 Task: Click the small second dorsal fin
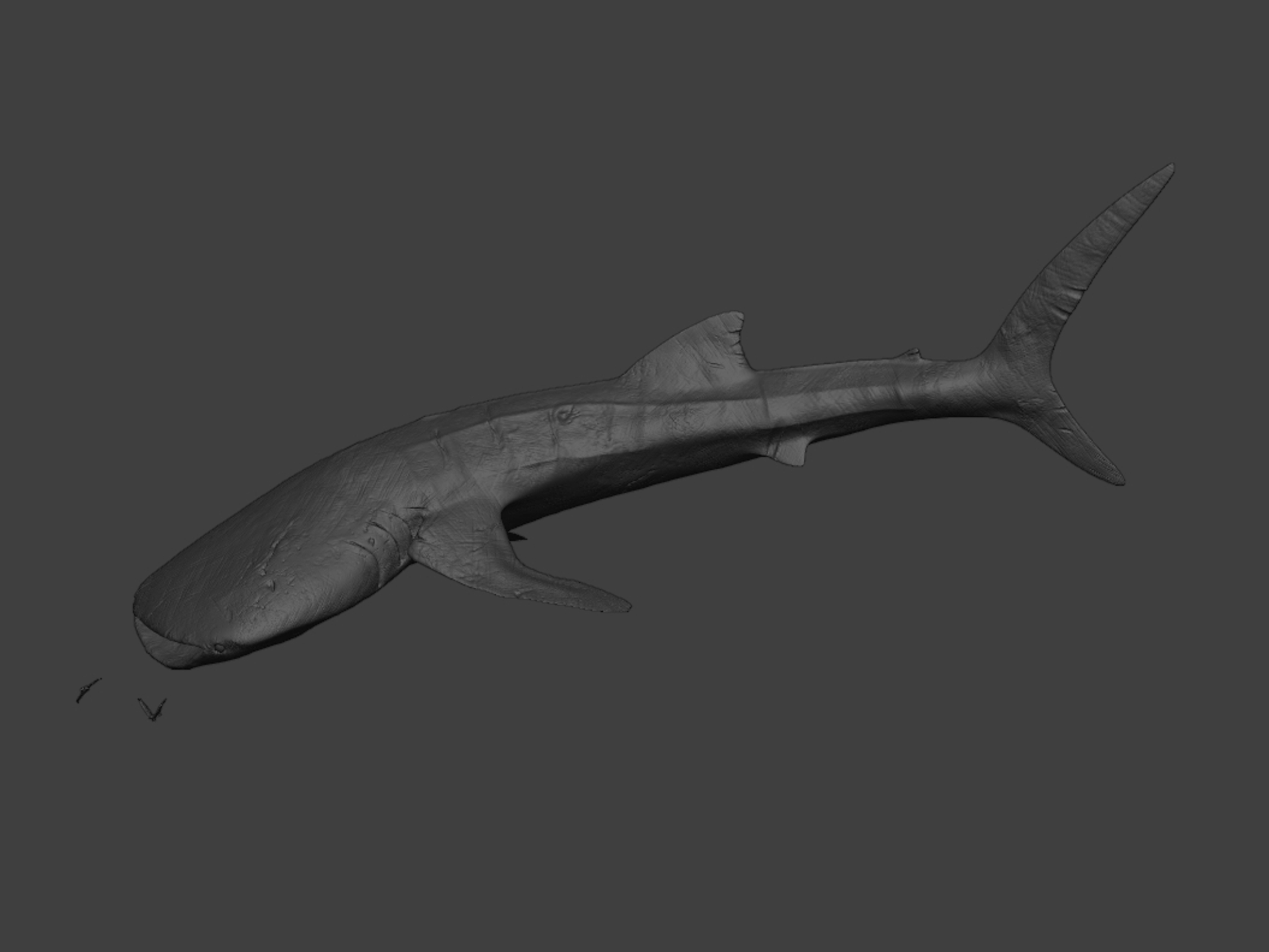(912, 353)
